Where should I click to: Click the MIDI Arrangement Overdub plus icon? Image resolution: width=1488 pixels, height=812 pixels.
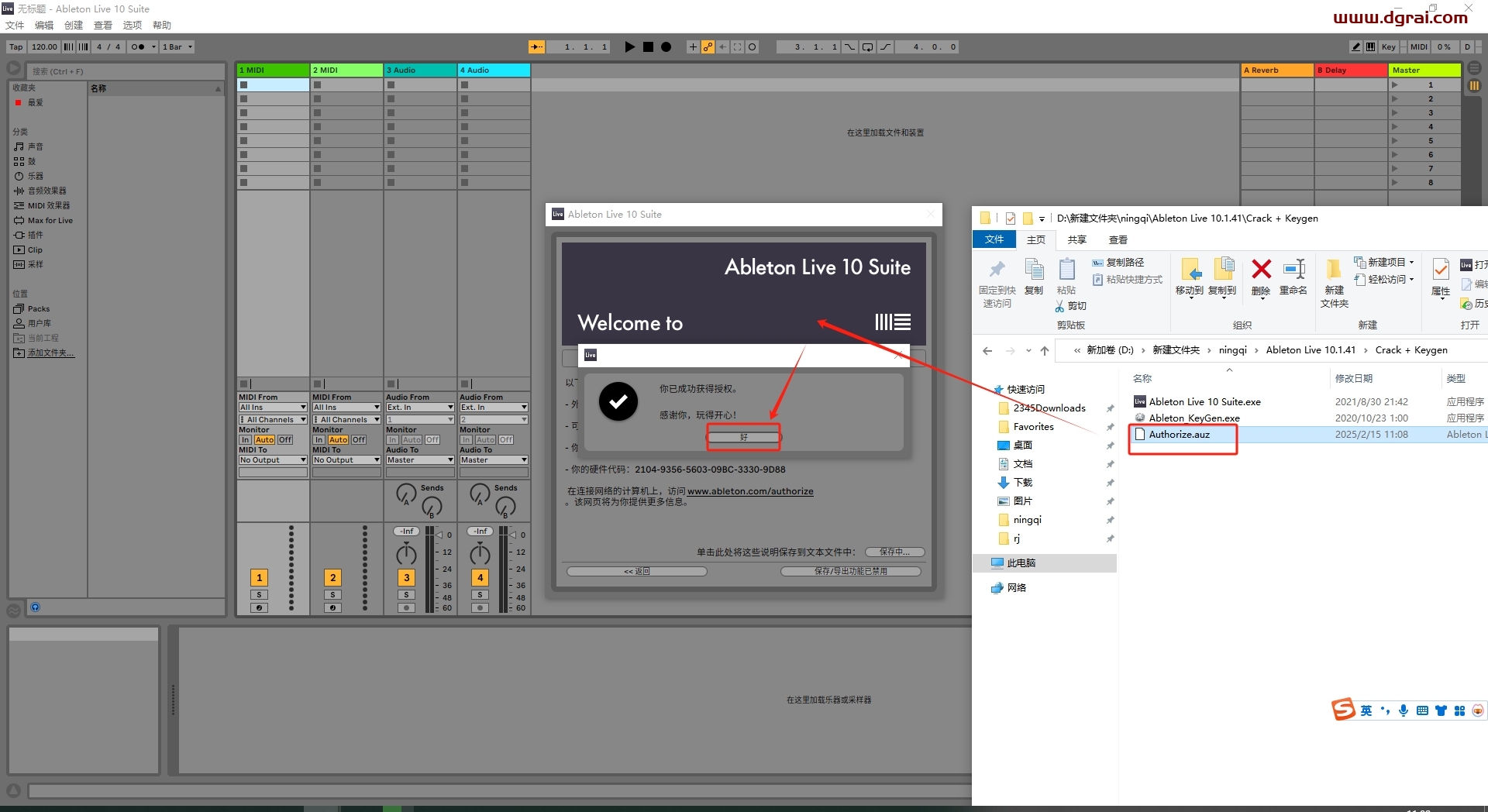[693, 47]
